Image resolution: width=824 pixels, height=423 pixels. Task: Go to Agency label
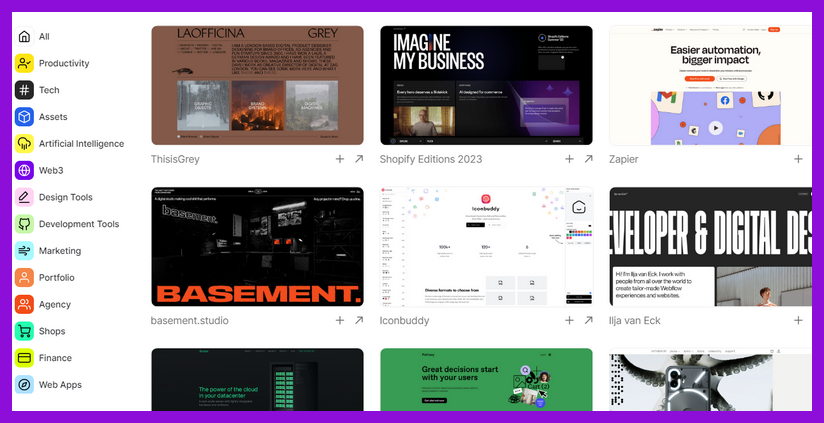click(55, 304)
